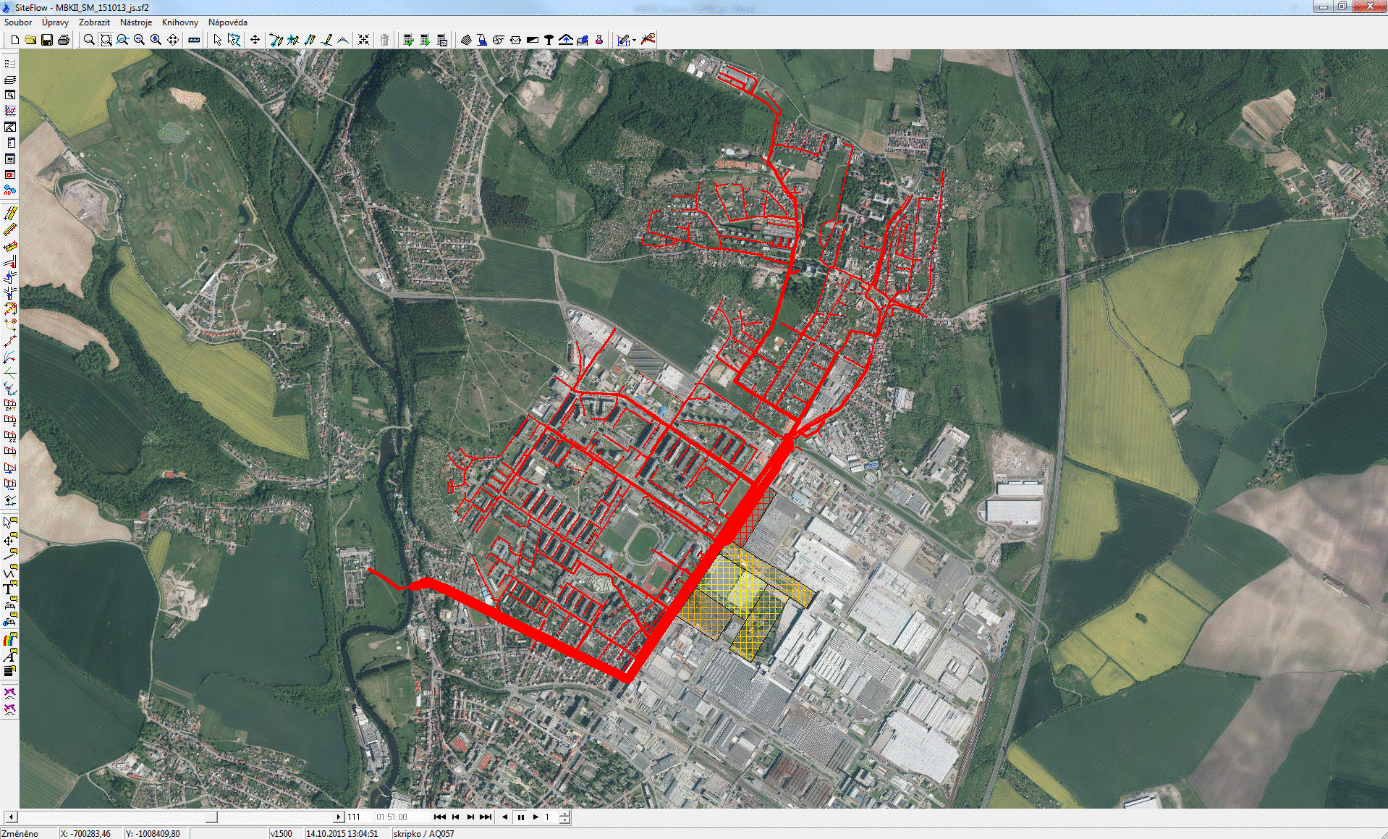Jump to the last simulation frame
The height and width of the screenshot is (839, 1388).
486,817
